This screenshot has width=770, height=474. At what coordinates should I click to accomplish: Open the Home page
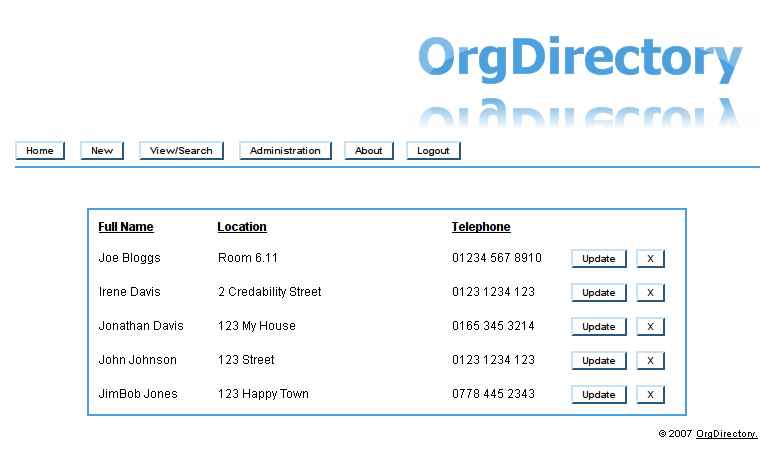pyautogui.click(x=40, y=151)
